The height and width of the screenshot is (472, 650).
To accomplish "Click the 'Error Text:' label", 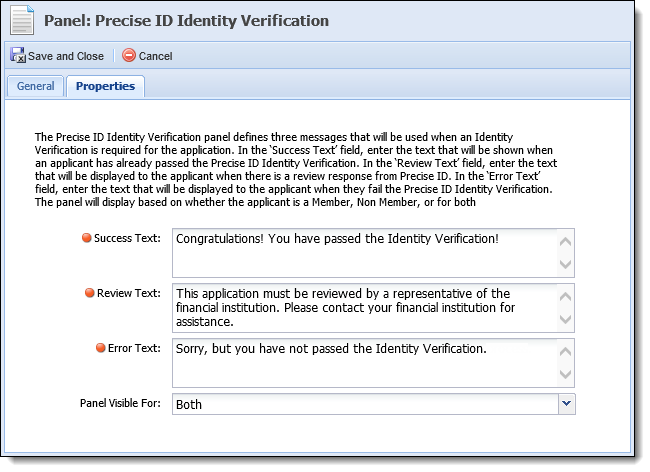I will (134, 349).
